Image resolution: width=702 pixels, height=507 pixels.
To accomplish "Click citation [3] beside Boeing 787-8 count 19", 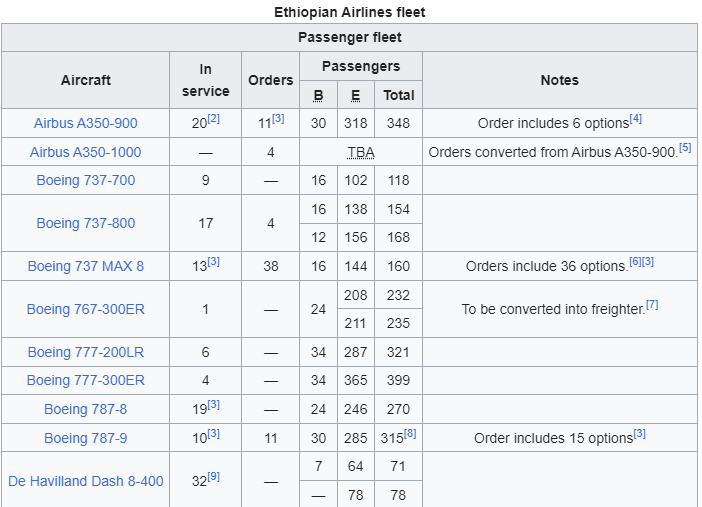I will tap(214, 404).
